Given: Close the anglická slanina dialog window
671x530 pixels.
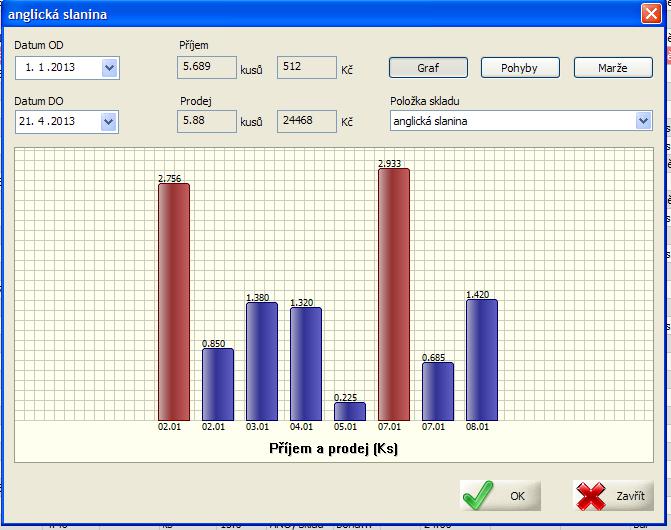Looking at the screenshot, I should (651, 14).
